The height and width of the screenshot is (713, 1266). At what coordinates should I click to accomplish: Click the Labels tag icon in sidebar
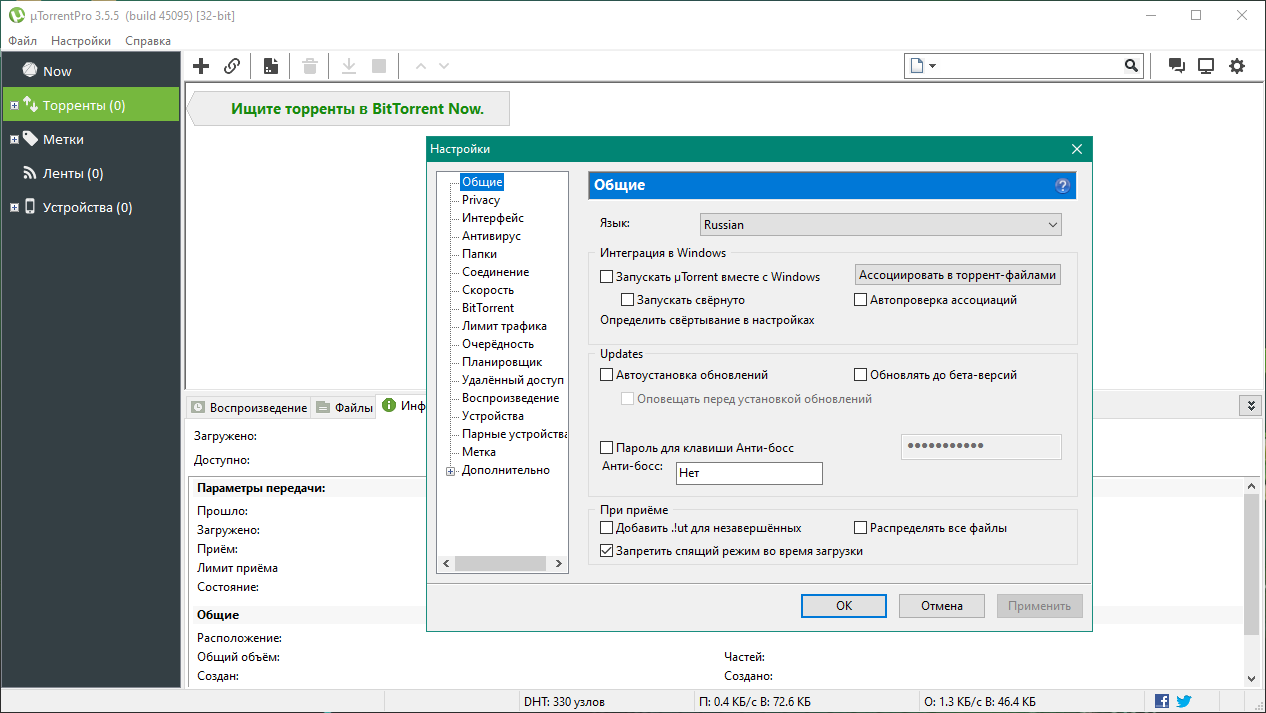coord(30,138)
